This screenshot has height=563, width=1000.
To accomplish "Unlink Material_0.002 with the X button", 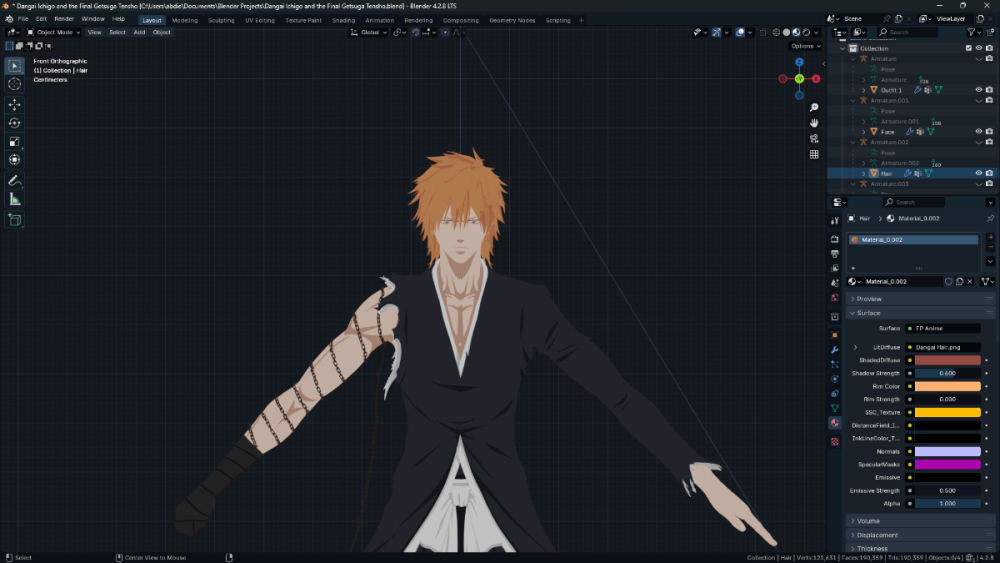I will click(970, 281).
